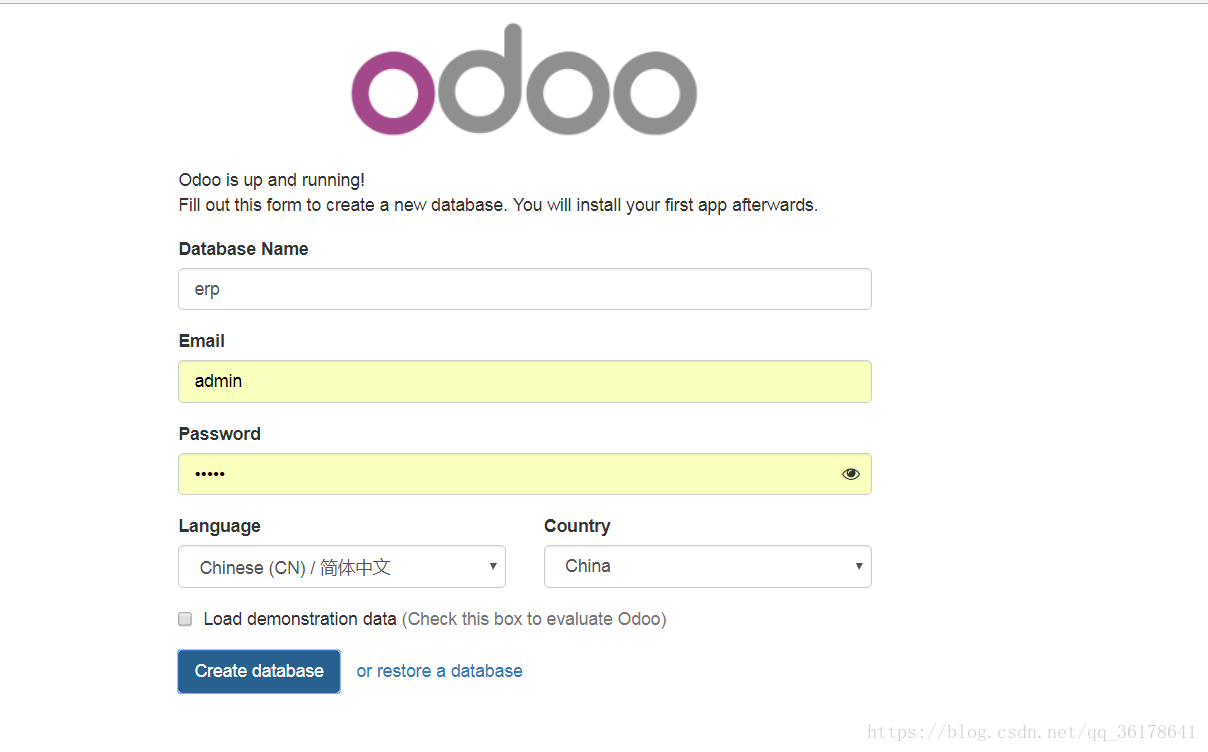1208x752 pixels.
Task: Open the Language select showing Chinese (CN)
Action: tap(342, 566)
